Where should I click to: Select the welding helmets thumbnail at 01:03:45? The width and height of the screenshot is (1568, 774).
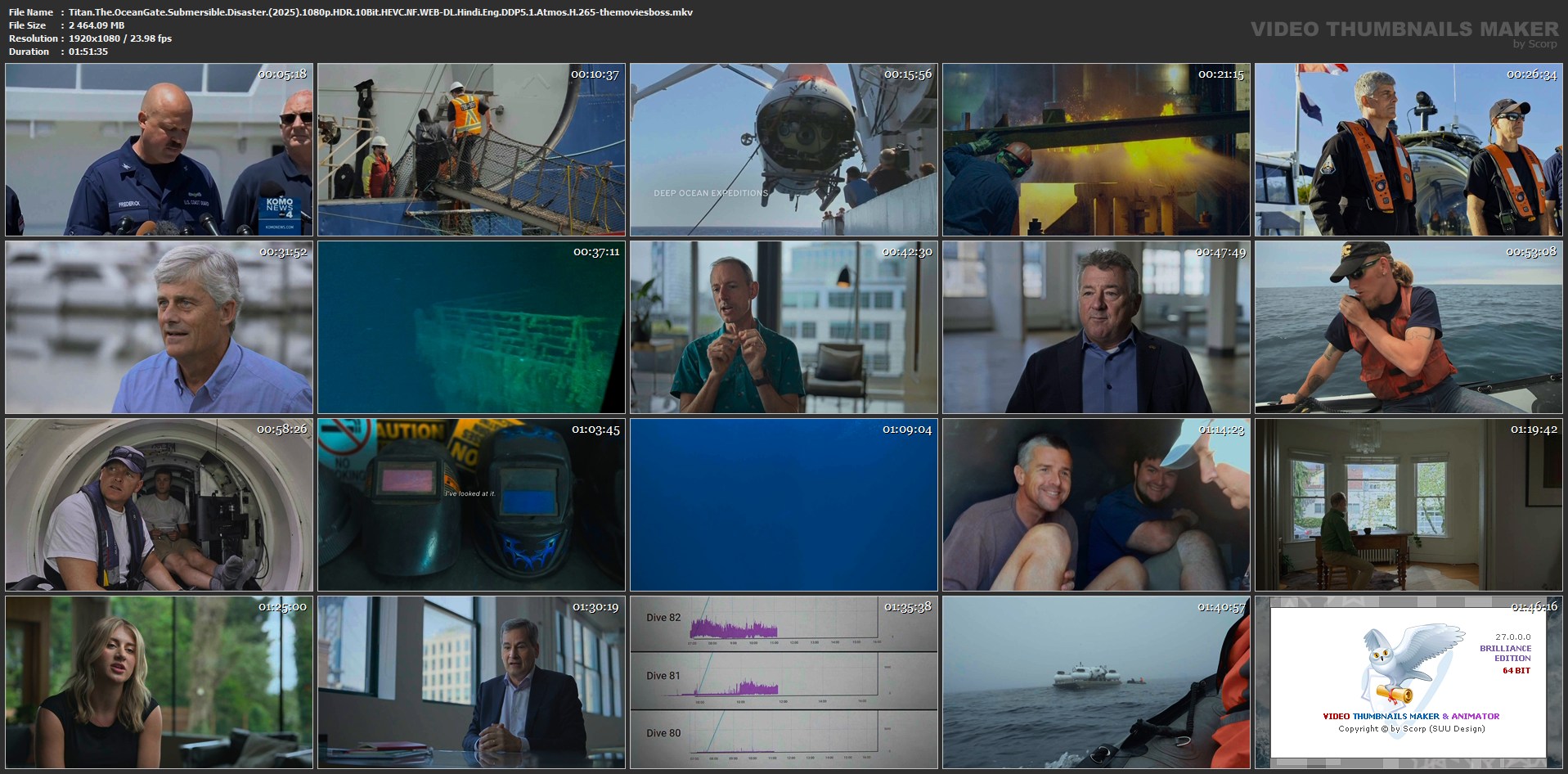[x=471, y=505]
